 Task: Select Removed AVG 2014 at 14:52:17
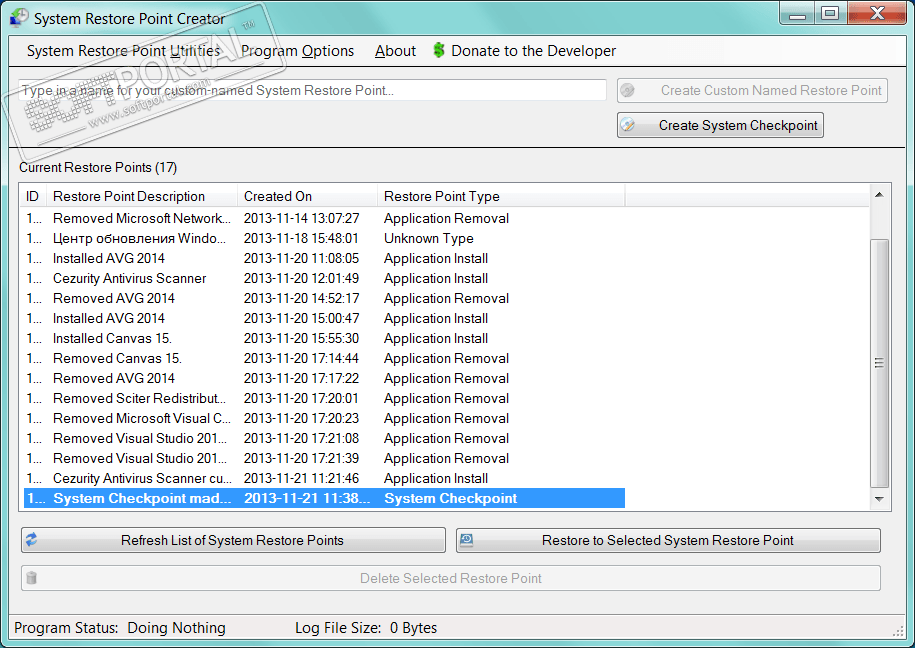324,298
